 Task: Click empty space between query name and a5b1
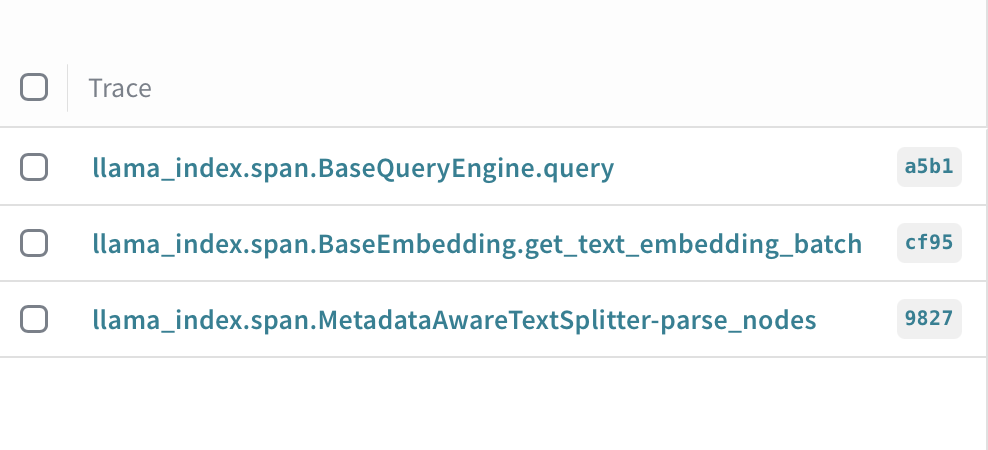pyautogui.click(x=755, y=167)
